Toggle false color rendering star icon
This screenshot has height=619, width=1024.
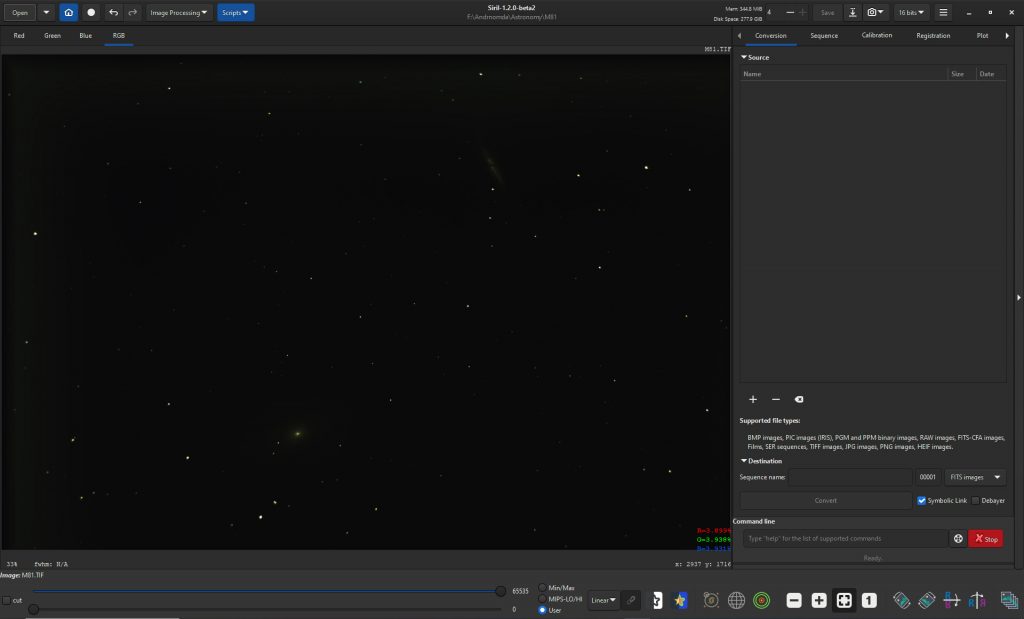pyautogui.click(x=680, y=600)
